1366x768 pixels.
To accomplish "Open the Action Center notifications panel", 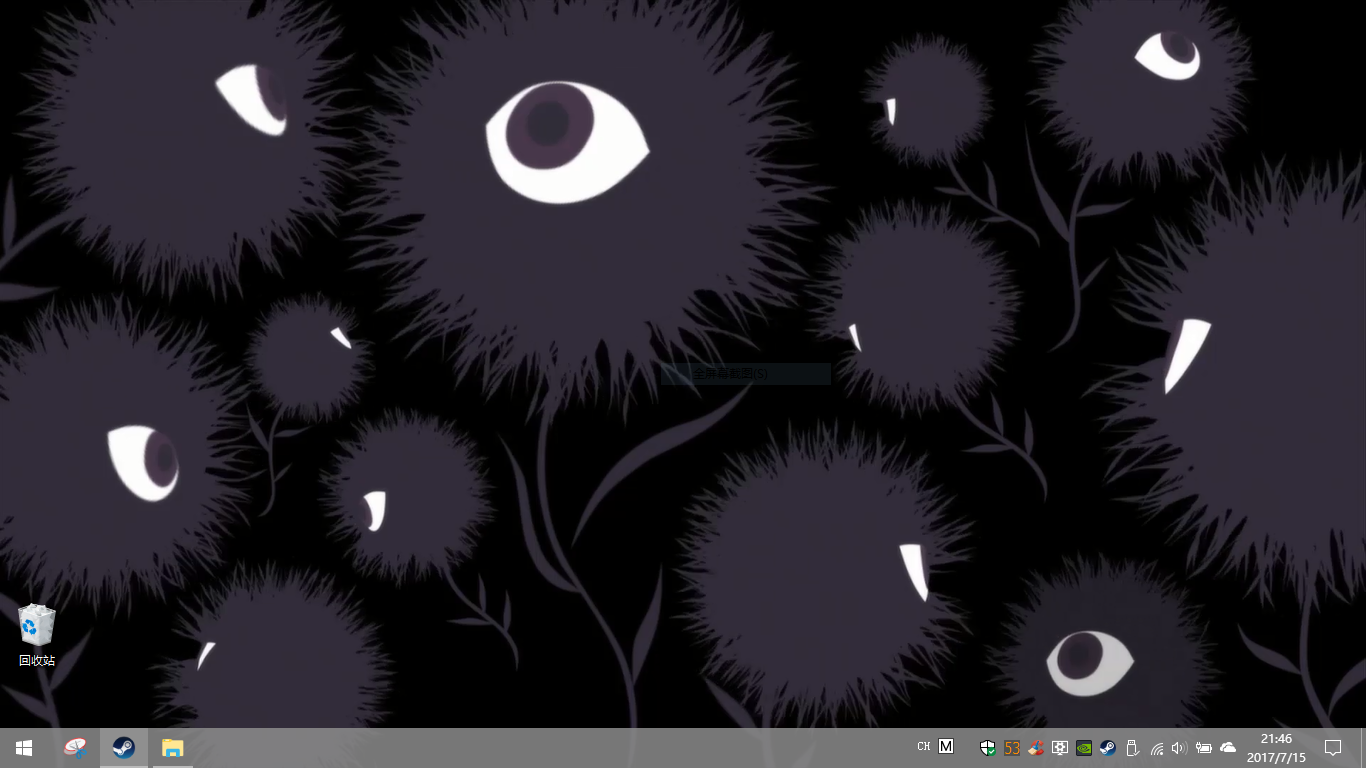I will point(1332,747).
